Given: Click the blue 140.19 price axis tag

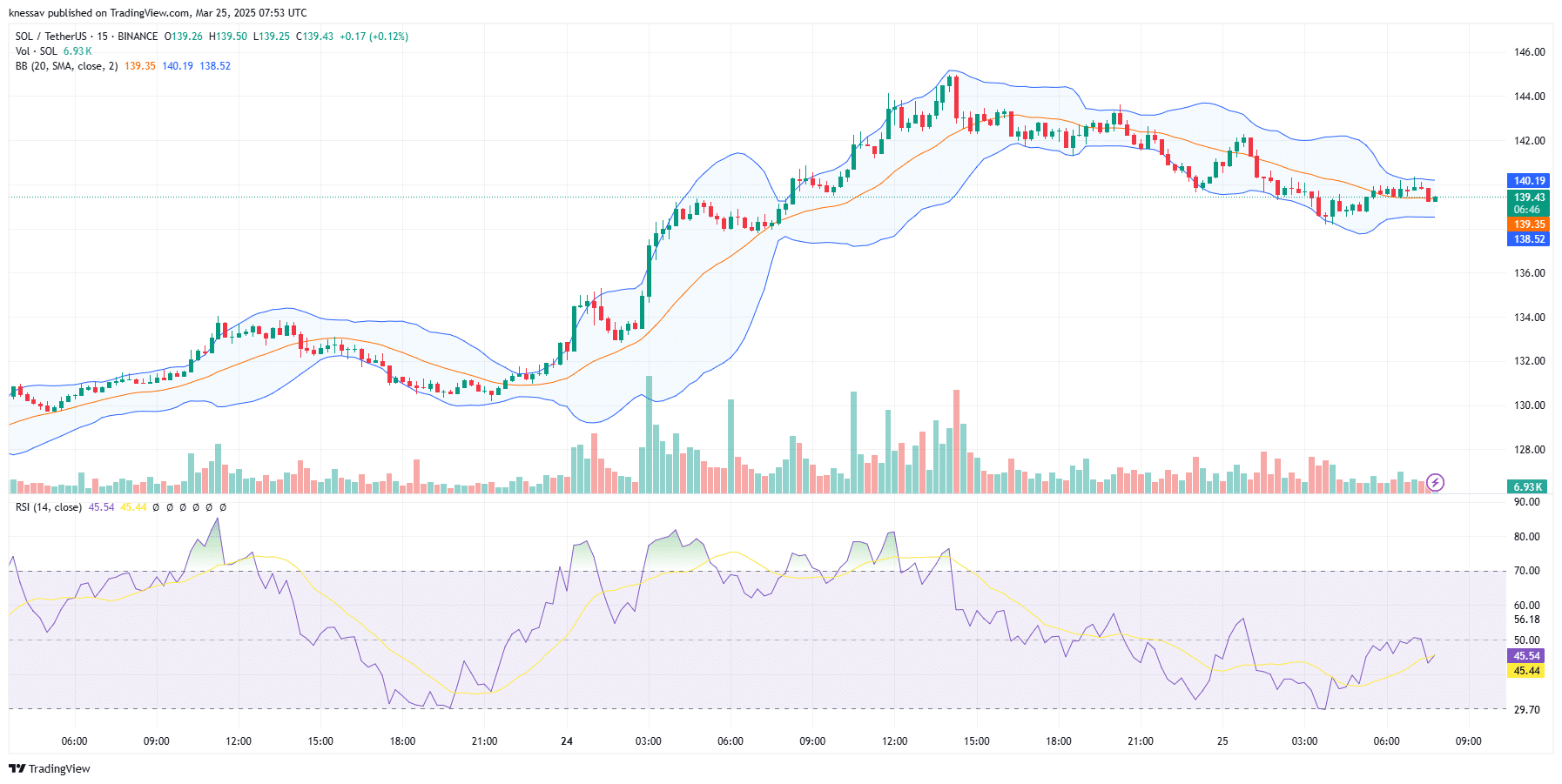Looking at the screenshot, I should (1529, 181).
